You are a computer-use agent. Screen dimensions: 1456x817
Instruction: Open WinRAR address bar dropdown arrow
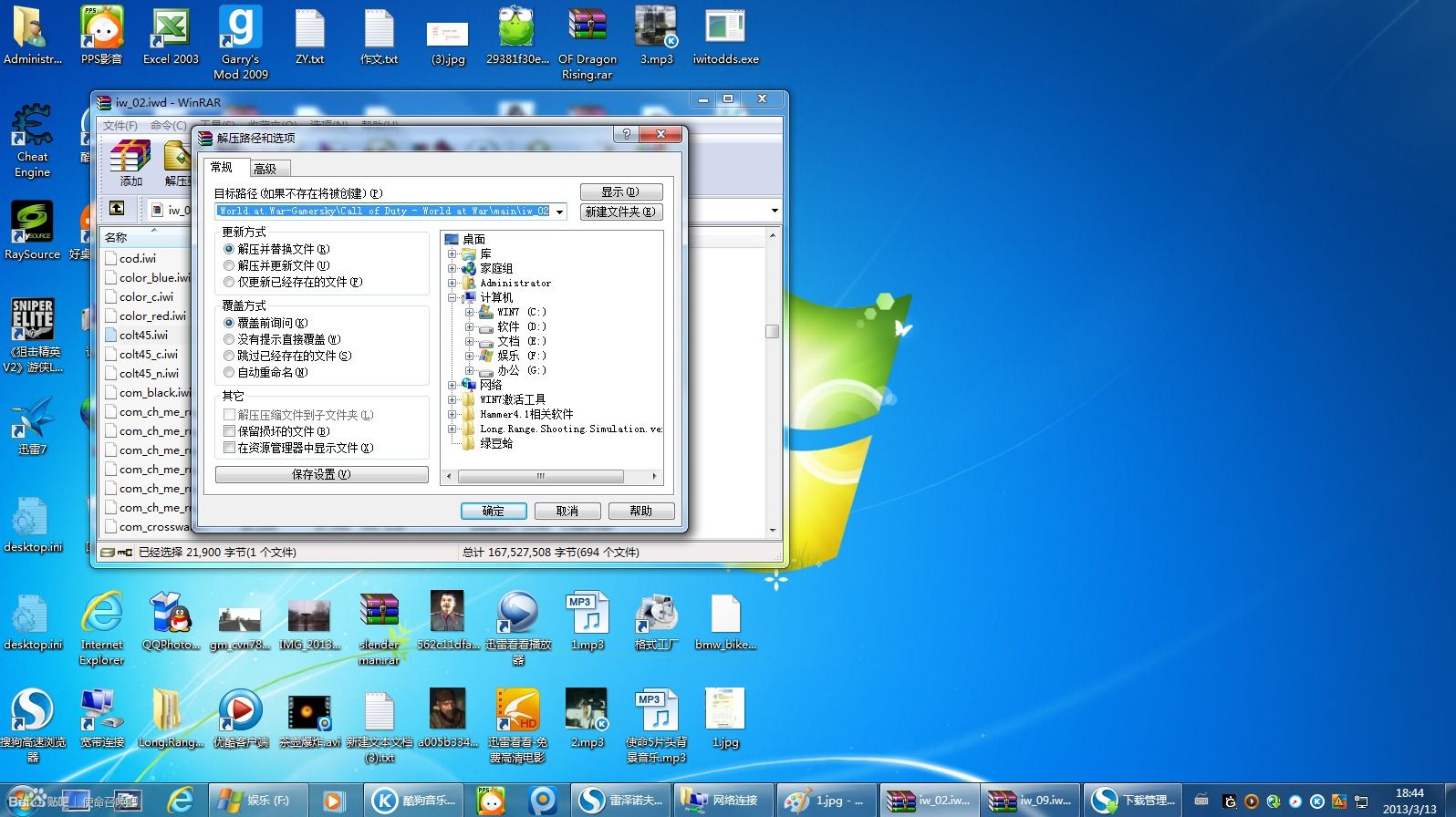tap(775, 211)
